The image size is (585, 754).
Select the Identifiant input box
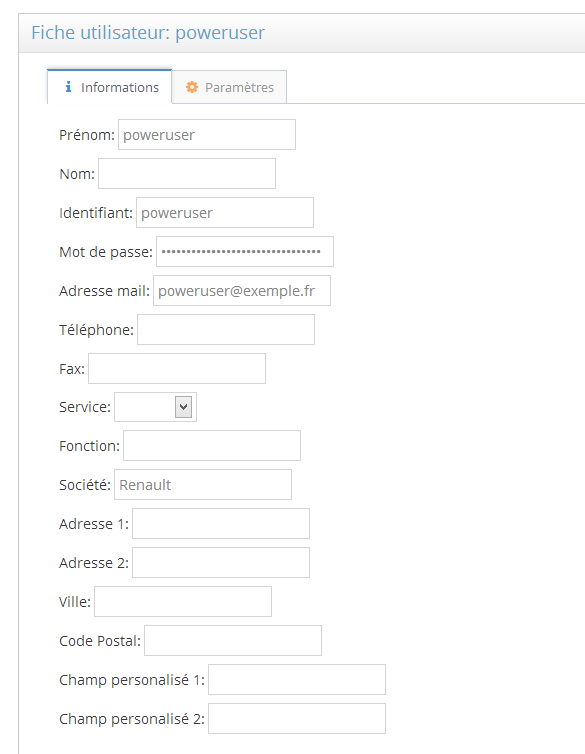click(225, 213)
